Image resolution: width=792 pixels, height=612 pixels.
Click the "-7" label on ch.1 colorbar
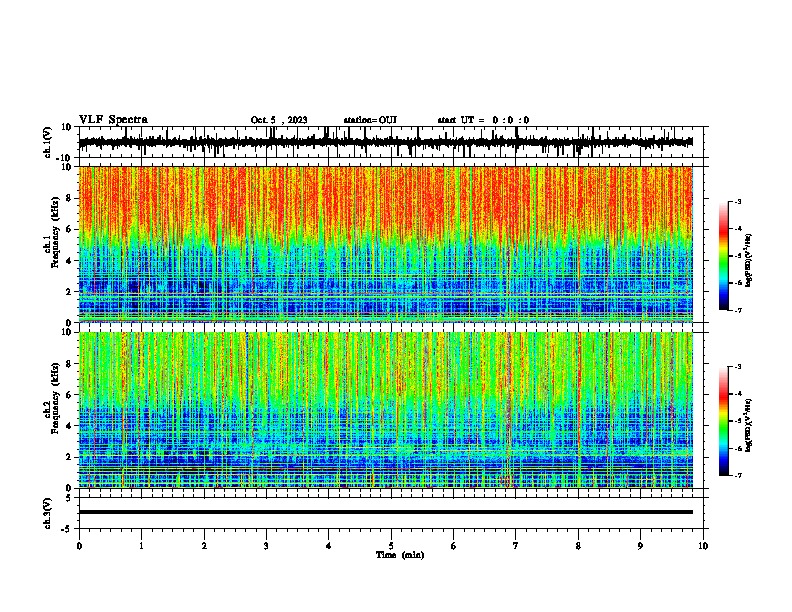(x=737, y=310)
